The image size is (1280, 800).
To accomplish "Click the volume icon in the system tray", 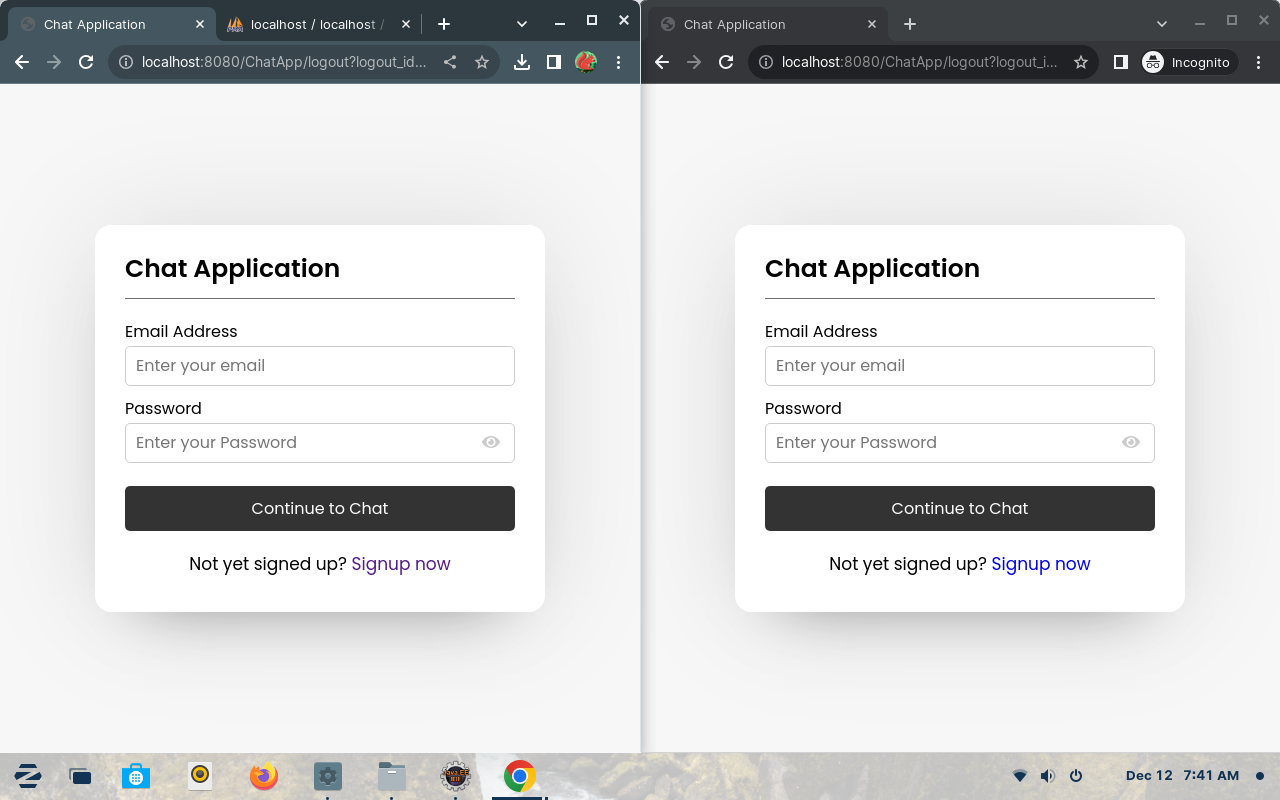I will [1047, 776].
